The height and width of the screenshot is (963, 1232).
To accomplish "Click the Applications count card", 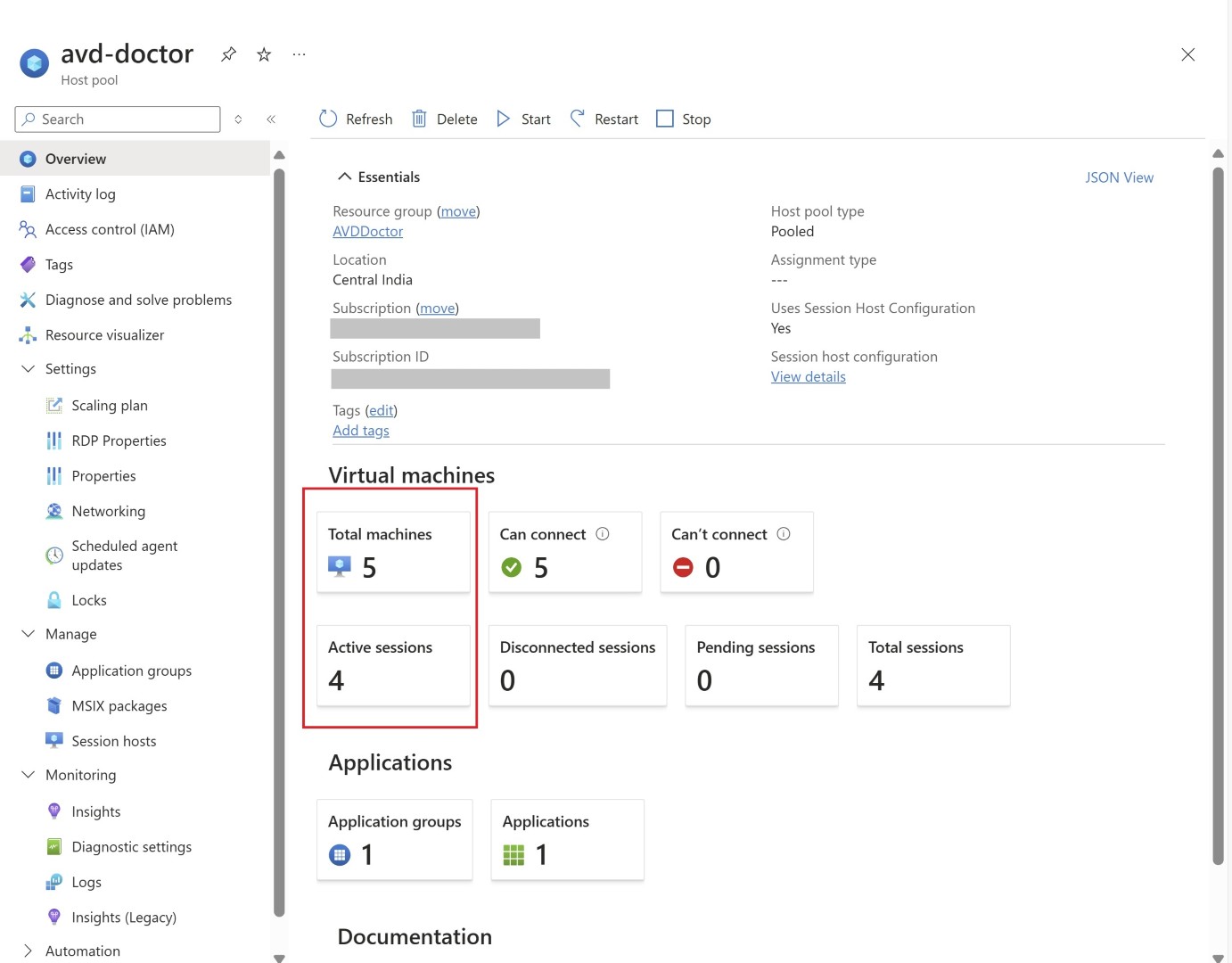I will tap(567, 840).
